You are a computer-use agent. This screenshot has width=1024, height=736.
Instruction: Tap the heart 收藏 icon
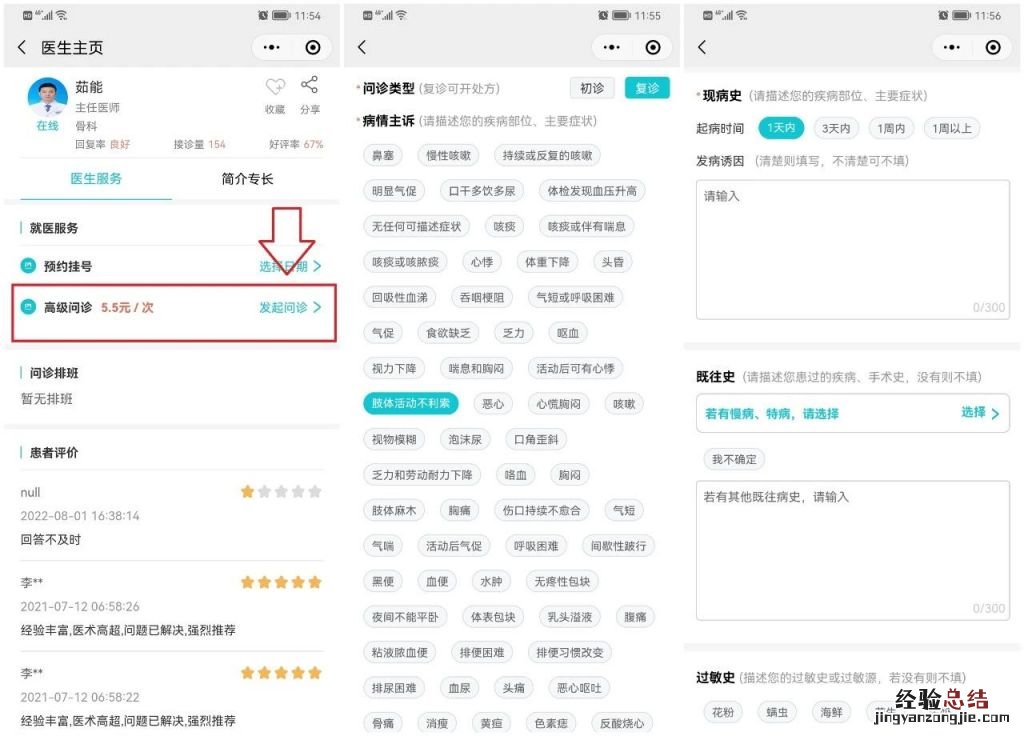(275, 86)
